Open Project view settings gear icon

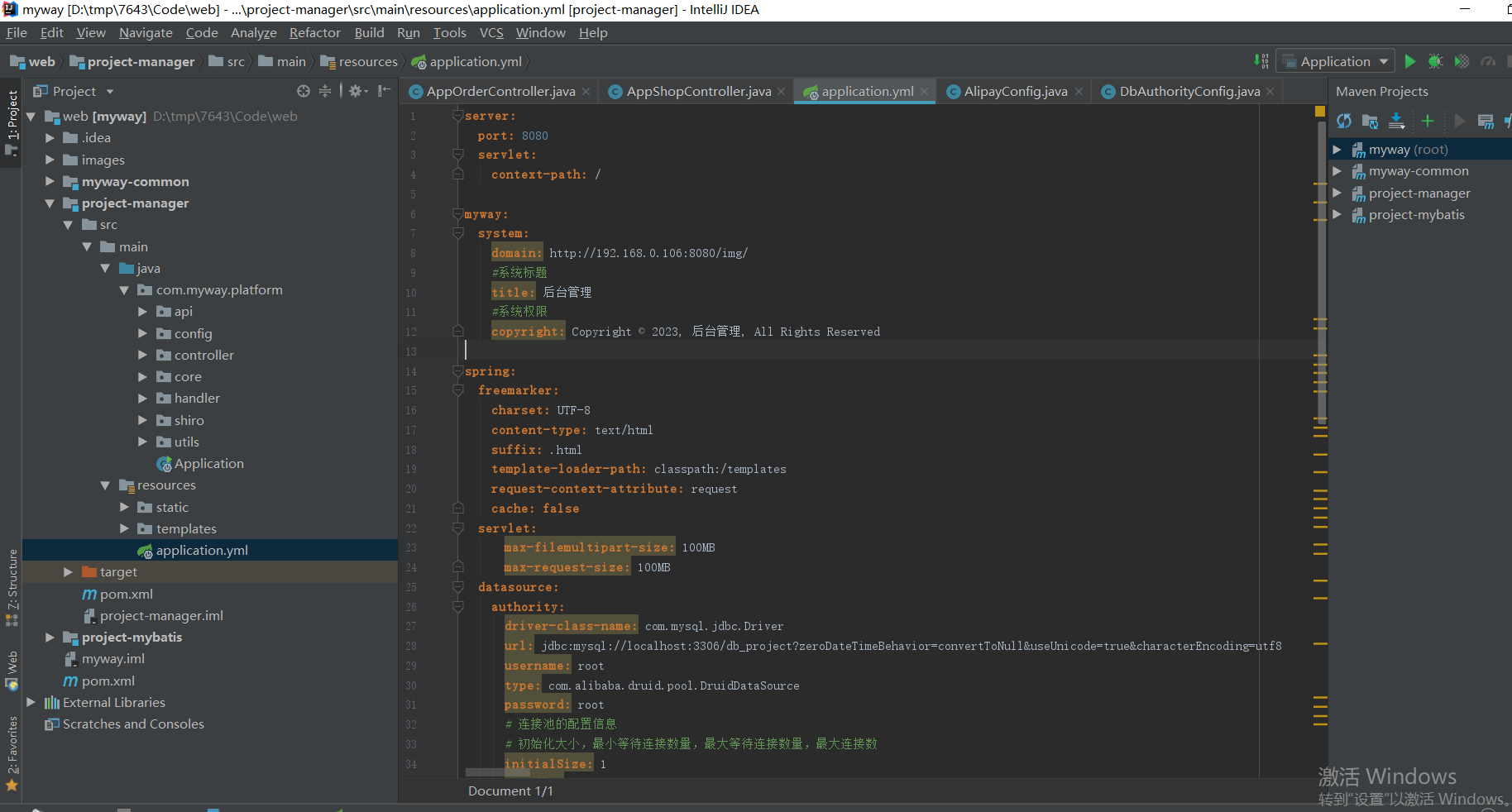[x=355, y=91]
